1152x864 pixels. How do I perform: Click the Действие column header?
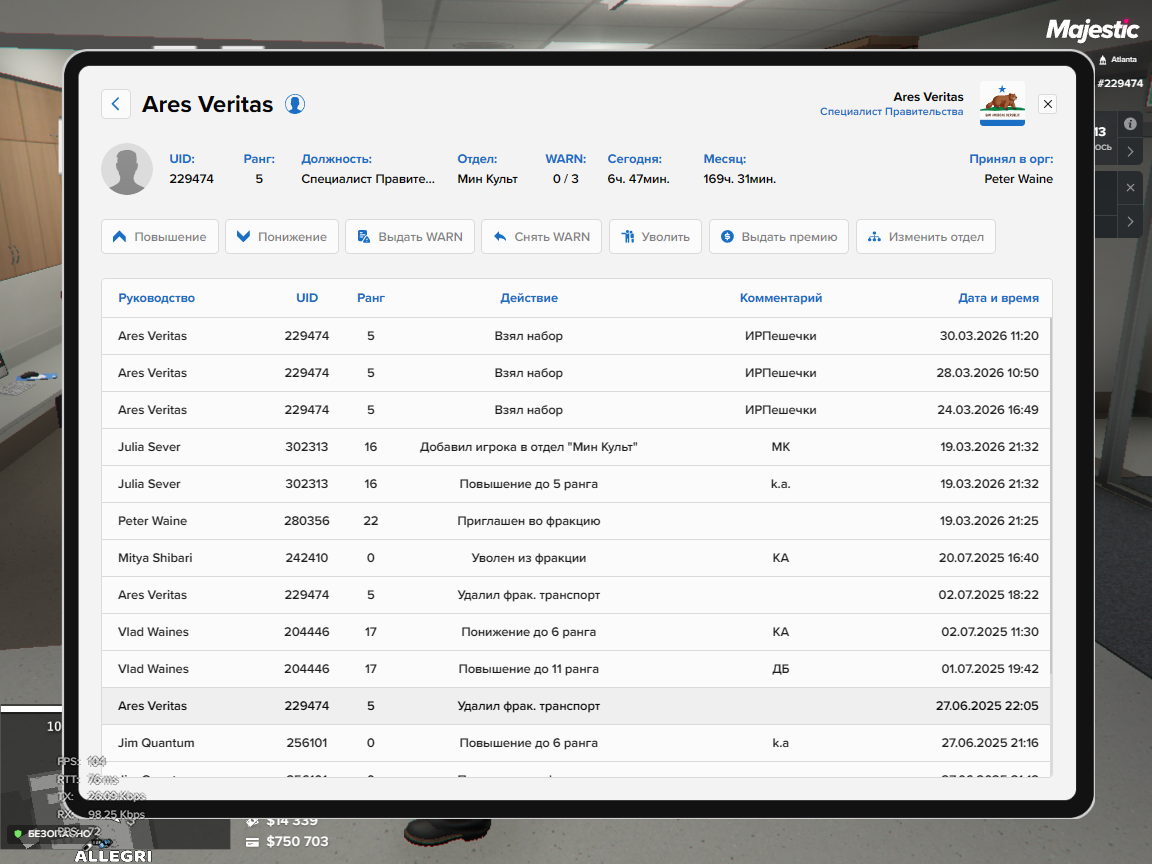click(x=529, y=298)
